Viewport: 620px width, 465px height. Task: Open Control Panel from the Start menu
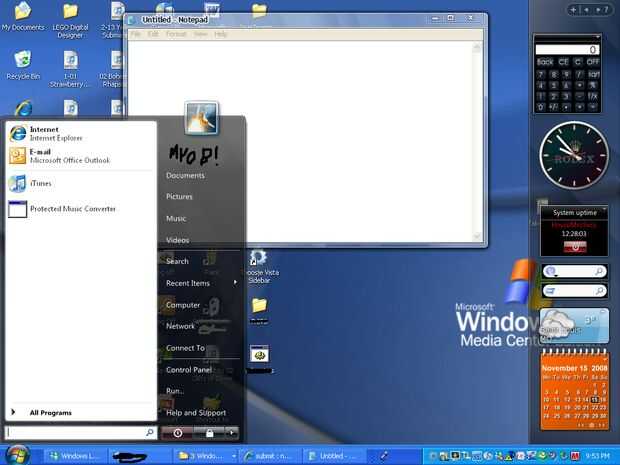click(x=189, y=370)
